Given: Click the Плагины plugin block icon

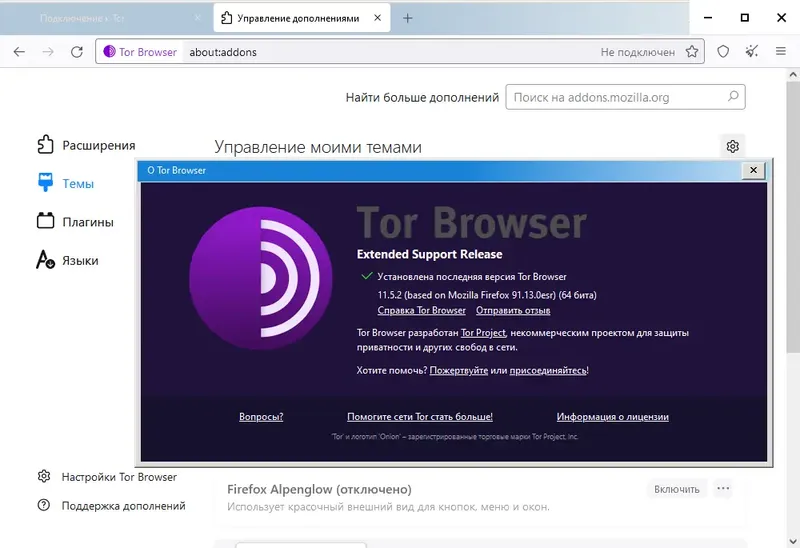Looking at the screenshot, I should point(45,221).
